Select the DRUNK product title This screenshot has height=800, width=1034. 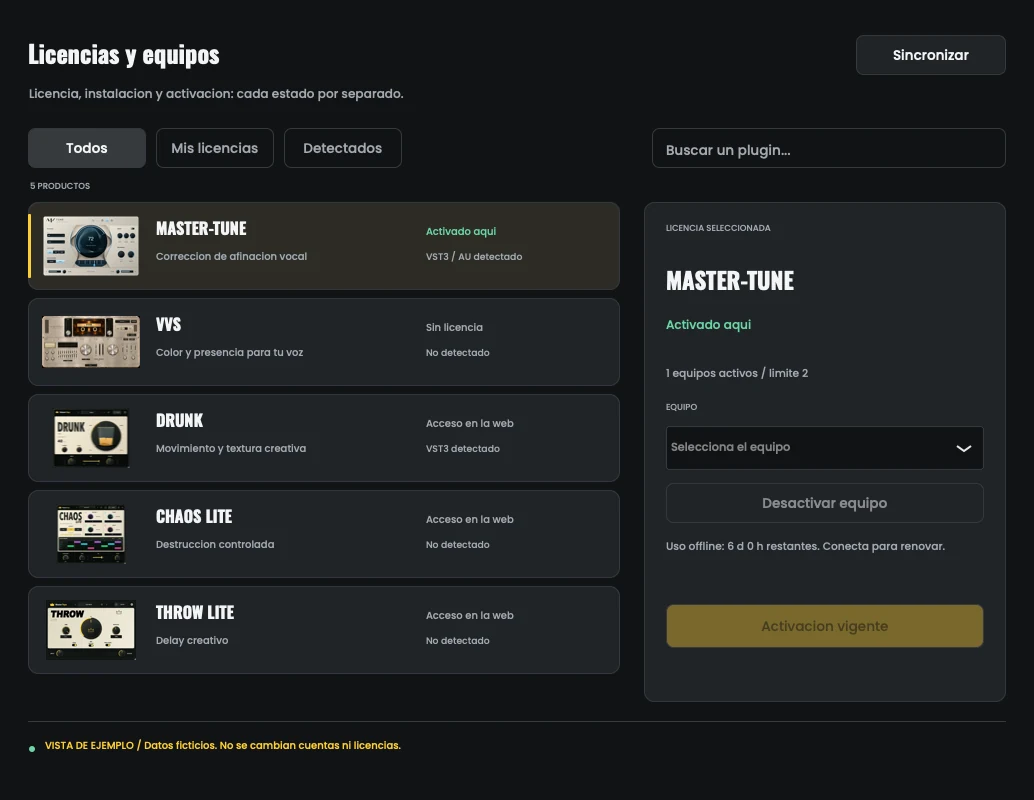[179, 420]
